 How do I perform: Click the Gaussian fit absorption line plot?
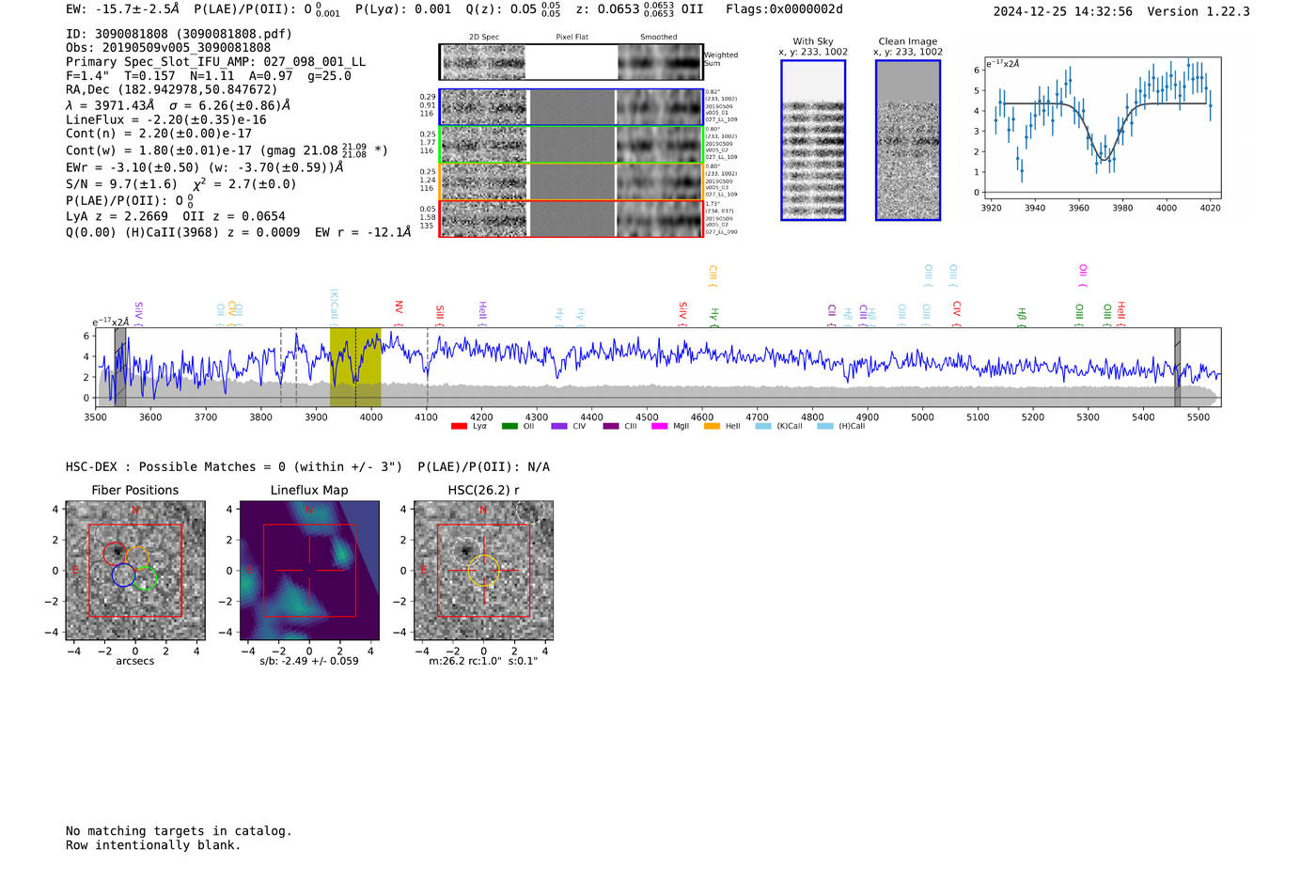tap(1101, 130)
